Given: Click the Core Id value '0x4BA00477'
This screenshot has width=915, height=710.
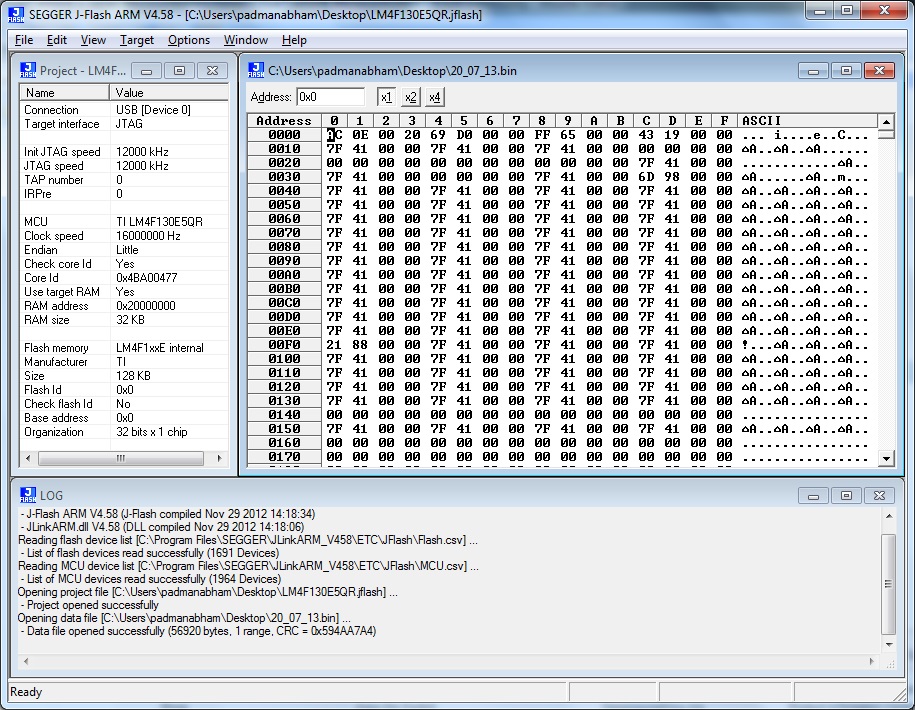Looking at the screenshot, I should (x=146, y=278).
